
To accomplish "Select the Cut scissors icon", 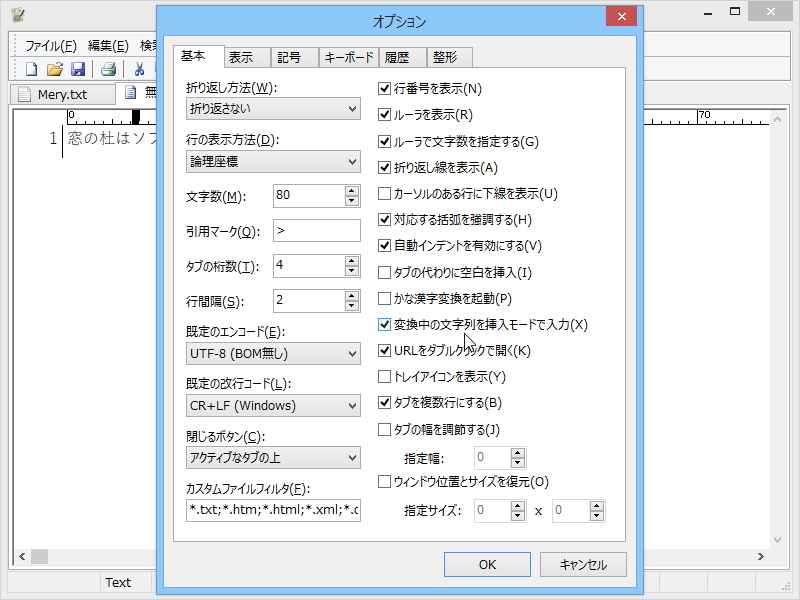I will coord(140,68).
